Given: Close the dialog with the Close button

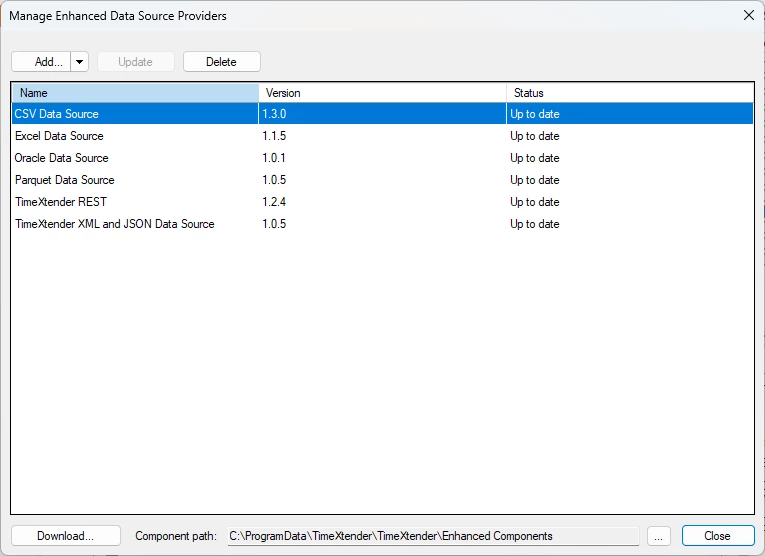Looking at the screenshot, I should pyautogui.click(x=718, y=536).
